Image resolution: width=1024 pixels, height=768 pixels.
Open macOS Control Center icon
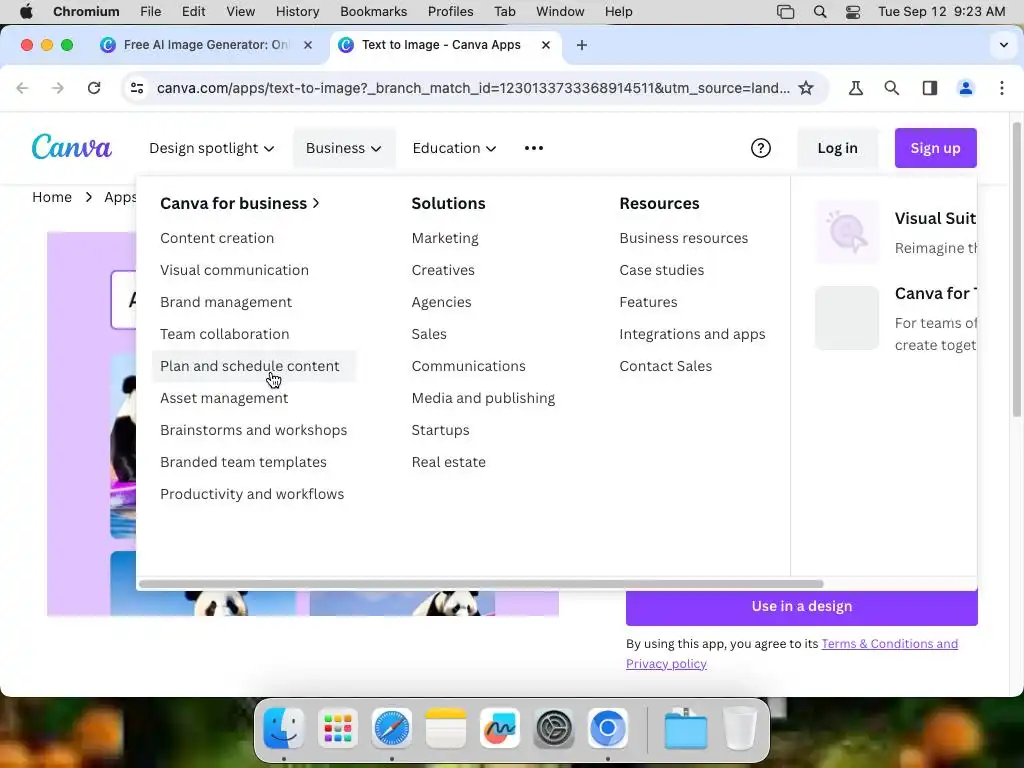(852, 12)
